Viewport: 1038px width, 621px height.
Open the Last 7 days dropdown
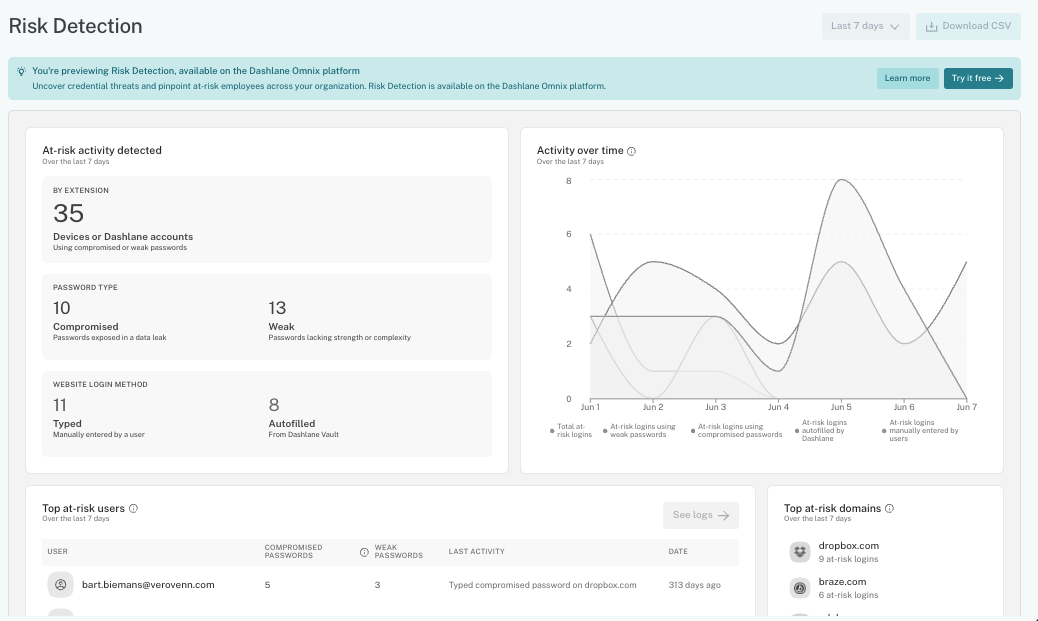tap(865, 26)
